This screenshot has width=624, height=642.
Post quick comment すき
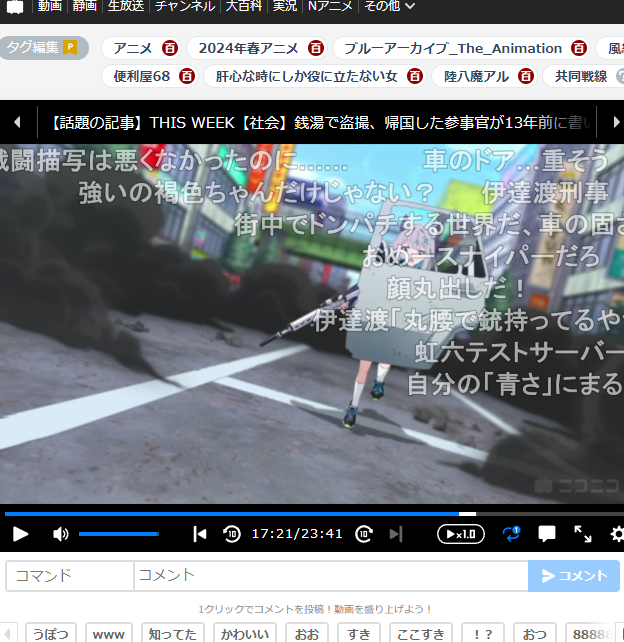359,634
